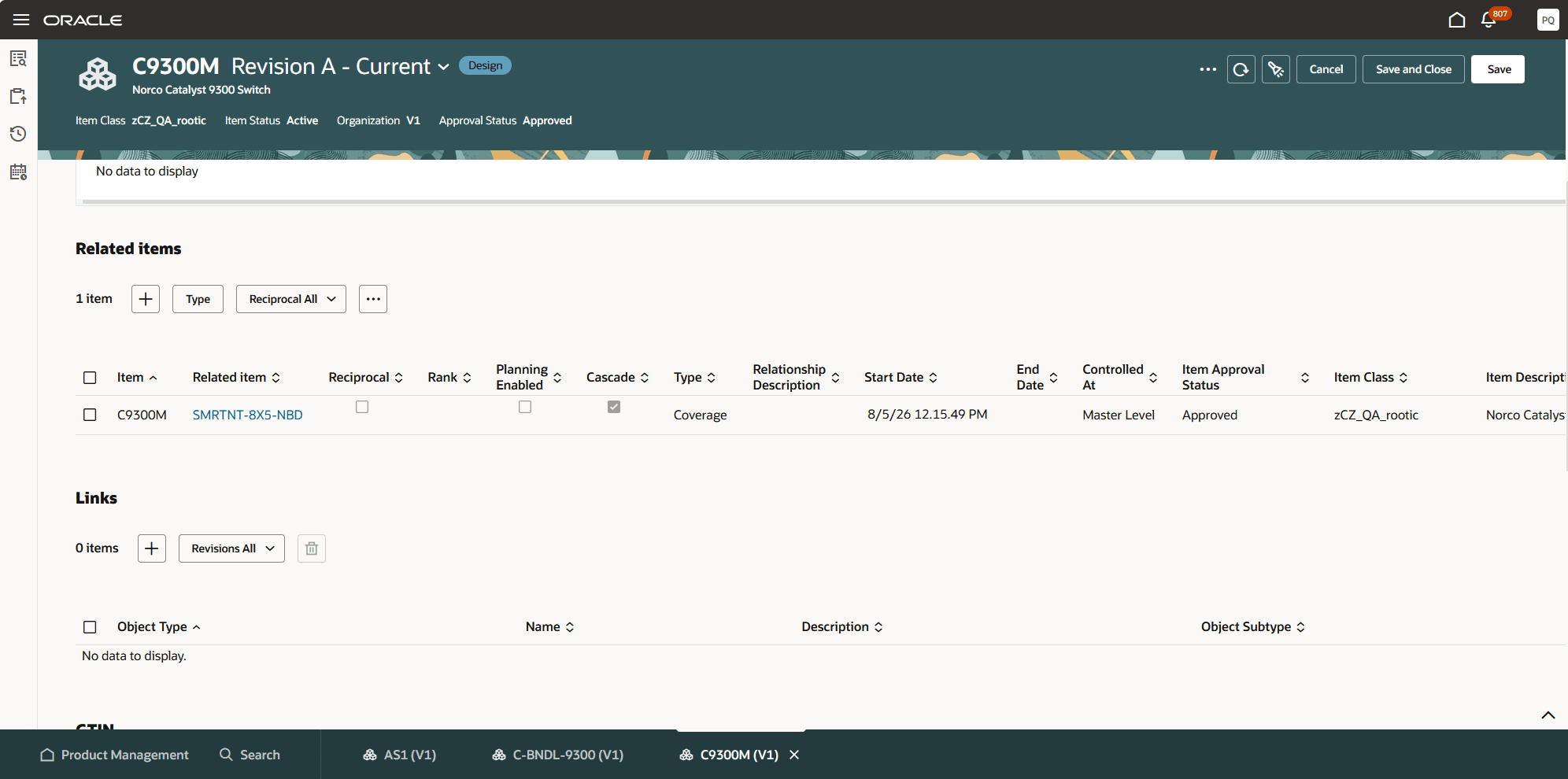Open the PQ user profile avatar
The height and width of the screenshot is (779, 1568).
[1548, 20]
